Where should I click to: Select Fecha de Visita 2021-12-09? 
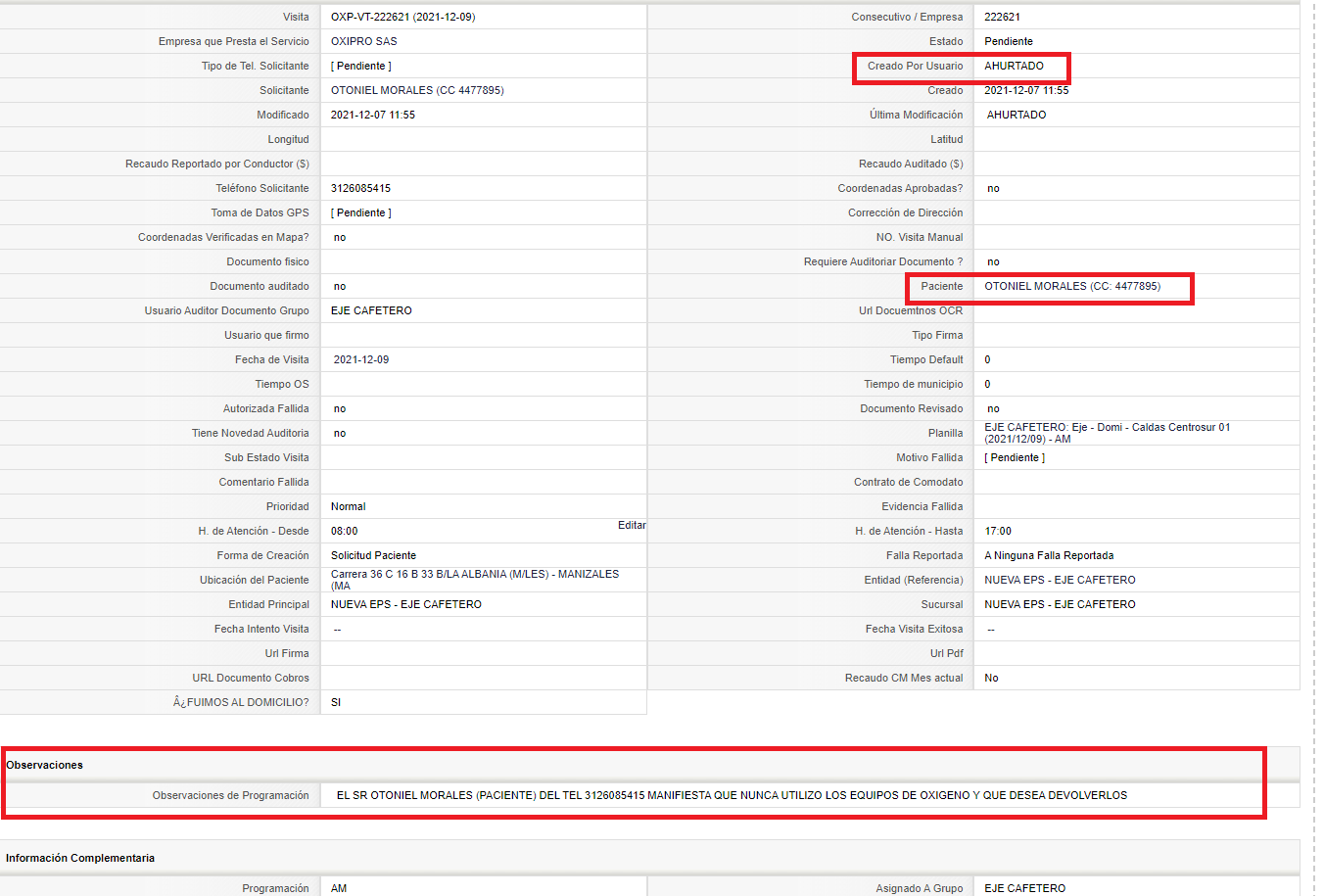[x=361, y=359]
